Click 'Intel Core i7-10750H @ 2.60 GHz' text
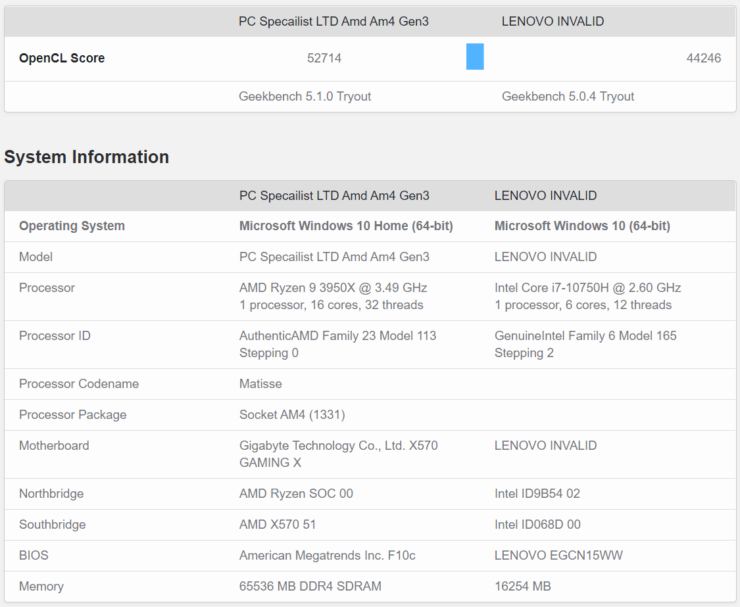Viewport: 740px width, 607px height. coord(588,287)
